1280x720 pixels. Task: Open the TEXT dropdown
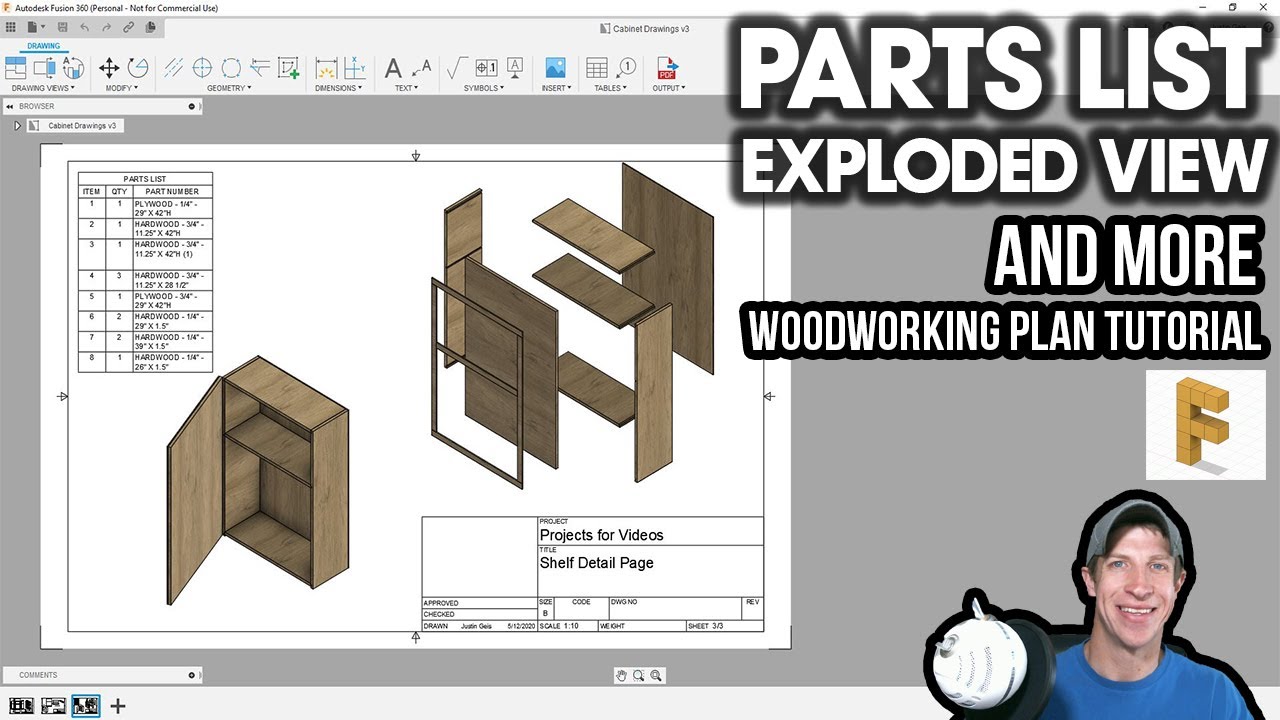tap(407, 88)
